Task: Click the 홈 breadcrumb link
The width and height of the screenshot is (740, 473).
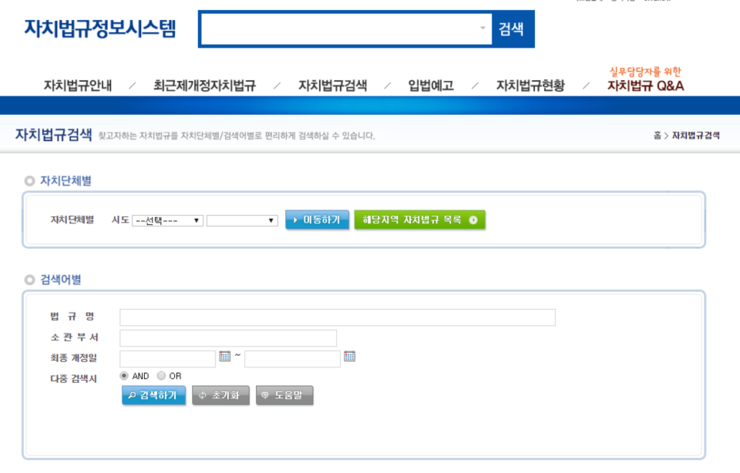Action: click(x=657, y=135)
